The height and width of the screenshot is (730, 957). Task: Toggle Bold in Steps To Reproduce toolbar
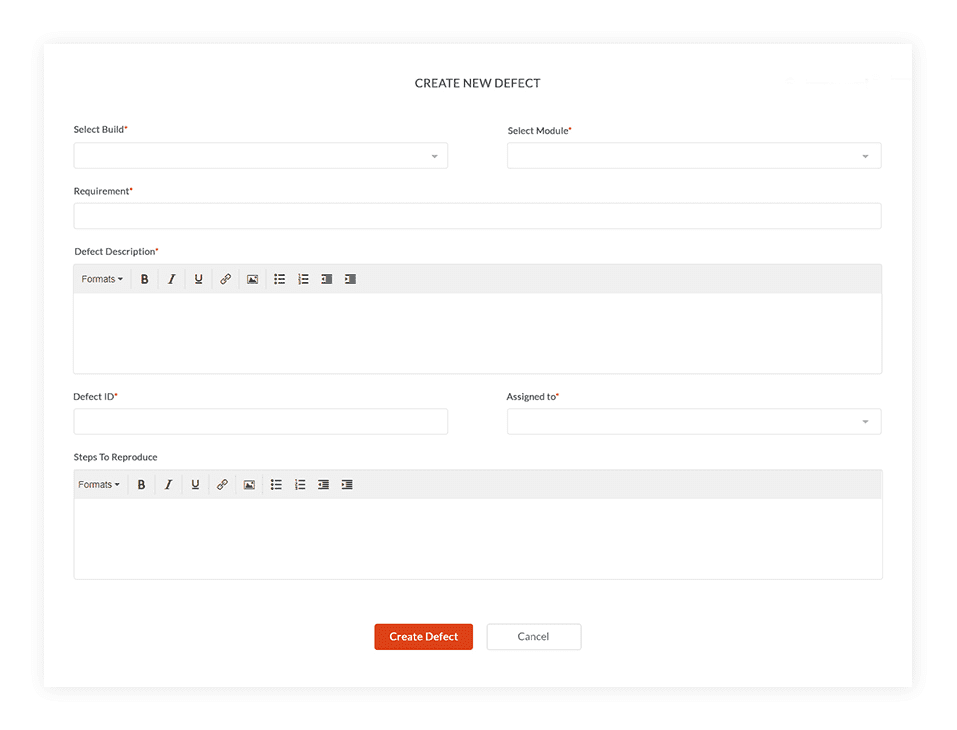[x=141, y=485]
